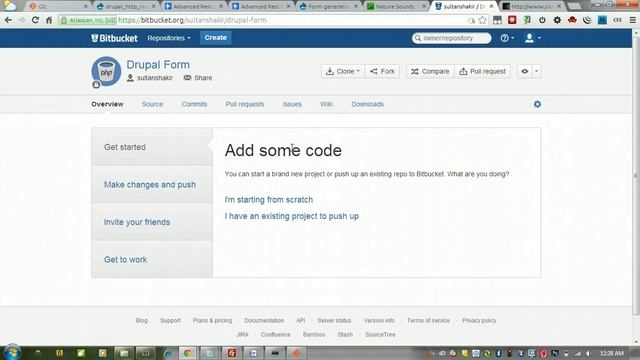Open the Downloads tab
This screenshot has width=640, height=360.
pos(367,104)
